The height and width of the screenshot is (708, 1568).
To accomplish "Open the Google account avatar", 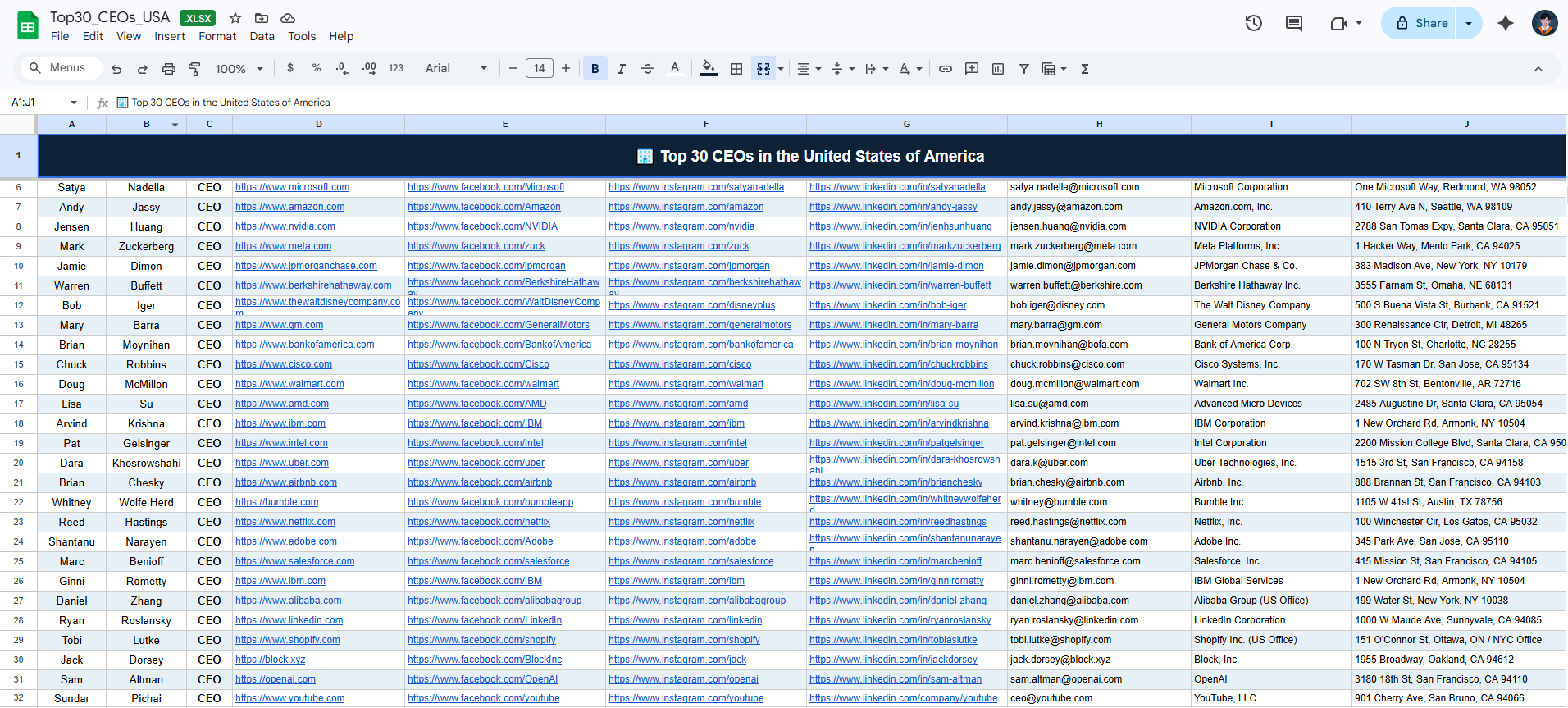I will point(1545,23).
